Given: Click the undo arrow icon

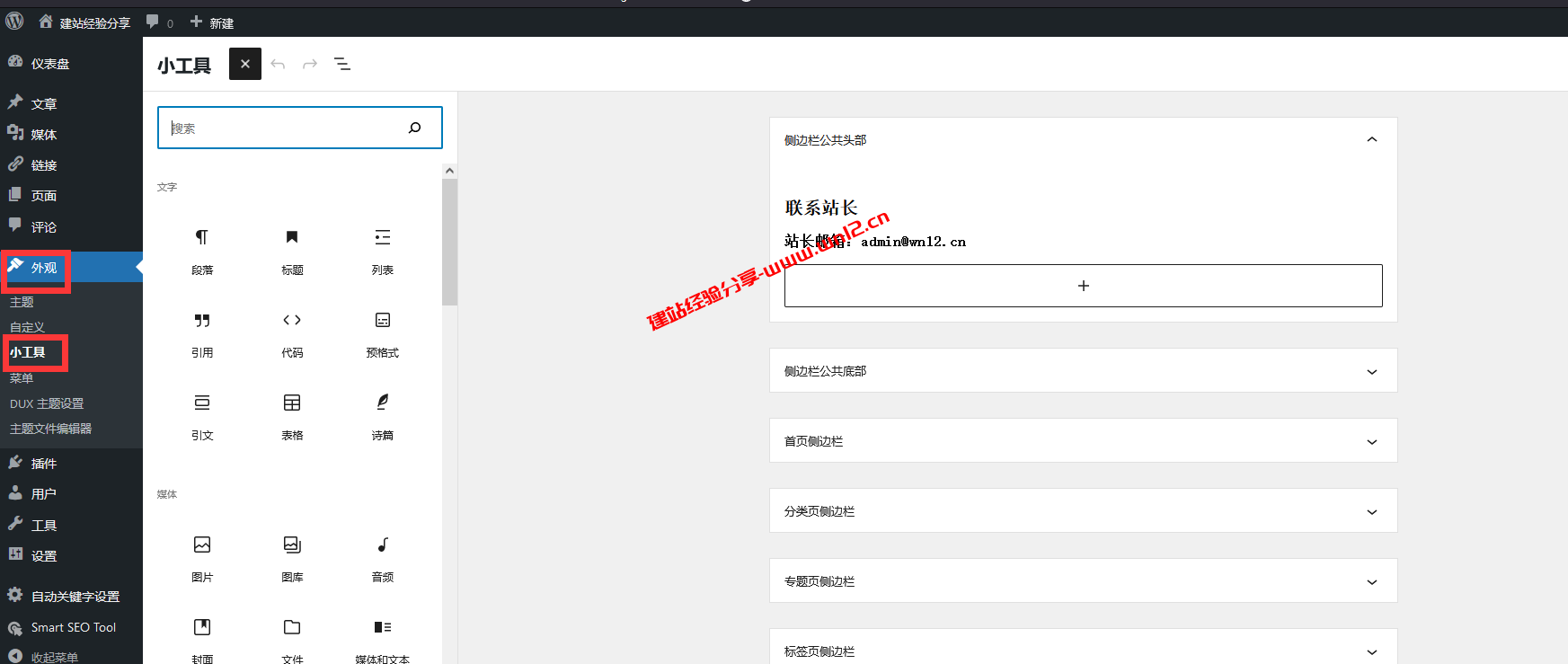Looking at the screenshot, I should point(278,64).
